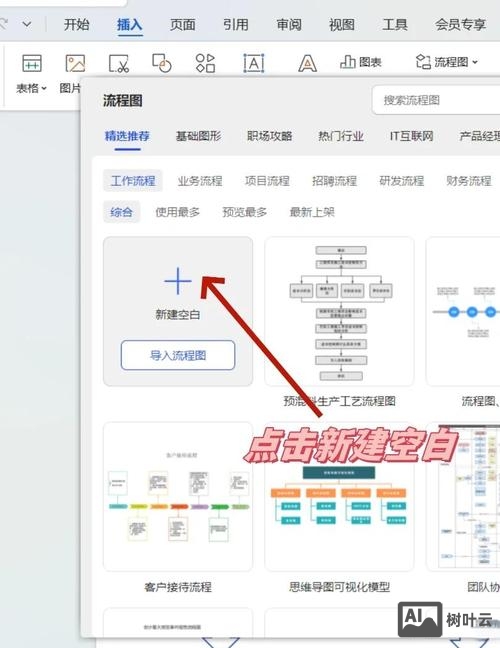The height and width of the screenshot is (648, 500).
Task: Select the 精选推荐 category tab
Action: pyautogui.click(x=127, y=136)
